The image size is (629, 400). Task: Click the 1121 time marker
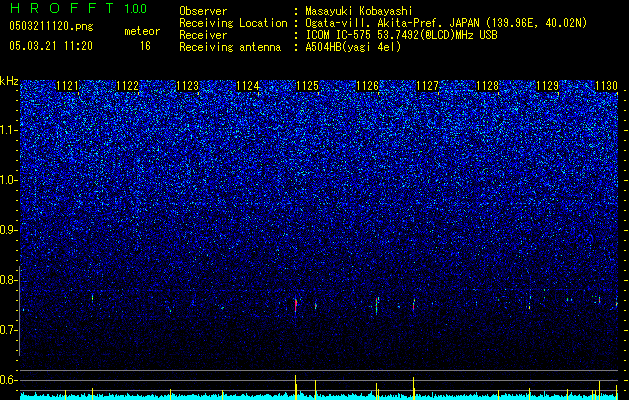[67, 86]
